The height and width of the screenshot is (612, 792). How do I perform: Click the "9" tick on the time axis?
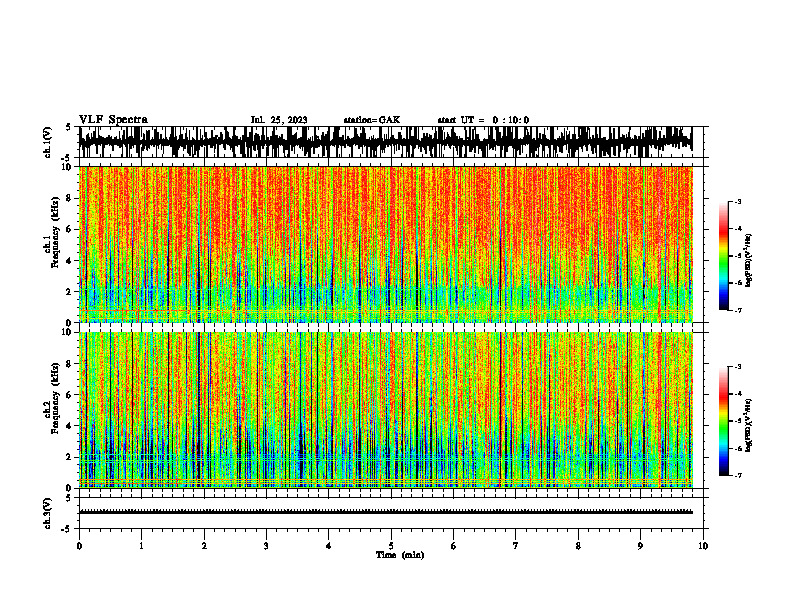(640, 546)
